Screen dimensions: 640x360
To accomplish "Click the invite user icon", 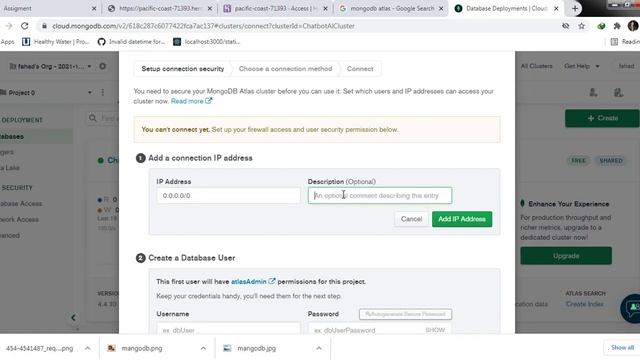I will [593, 93].
